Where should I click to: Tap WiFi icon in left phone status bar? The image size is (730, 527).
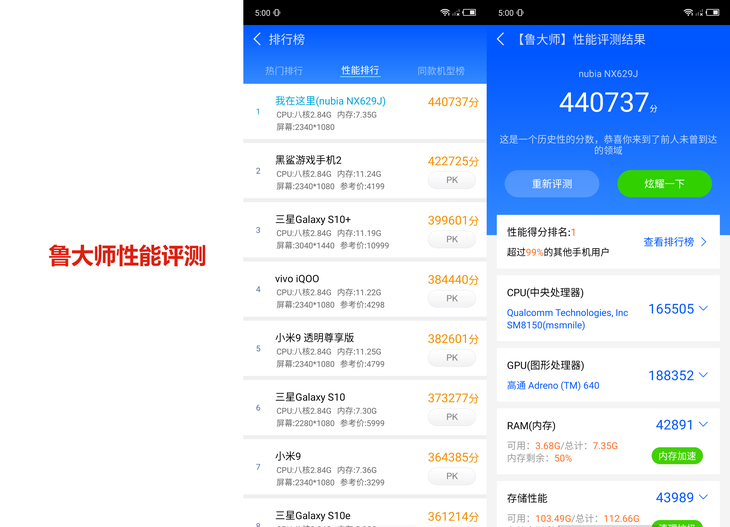pyautogui.click(x=445, y=13)
